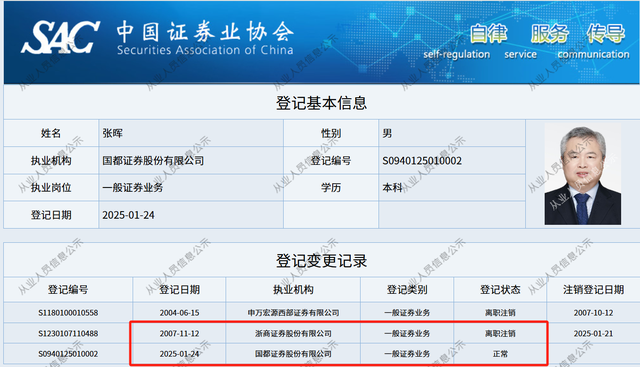This screenshot has height=367, width=640.
Task: Click registration number S1230107110488
Action: (x=68, y=334)
